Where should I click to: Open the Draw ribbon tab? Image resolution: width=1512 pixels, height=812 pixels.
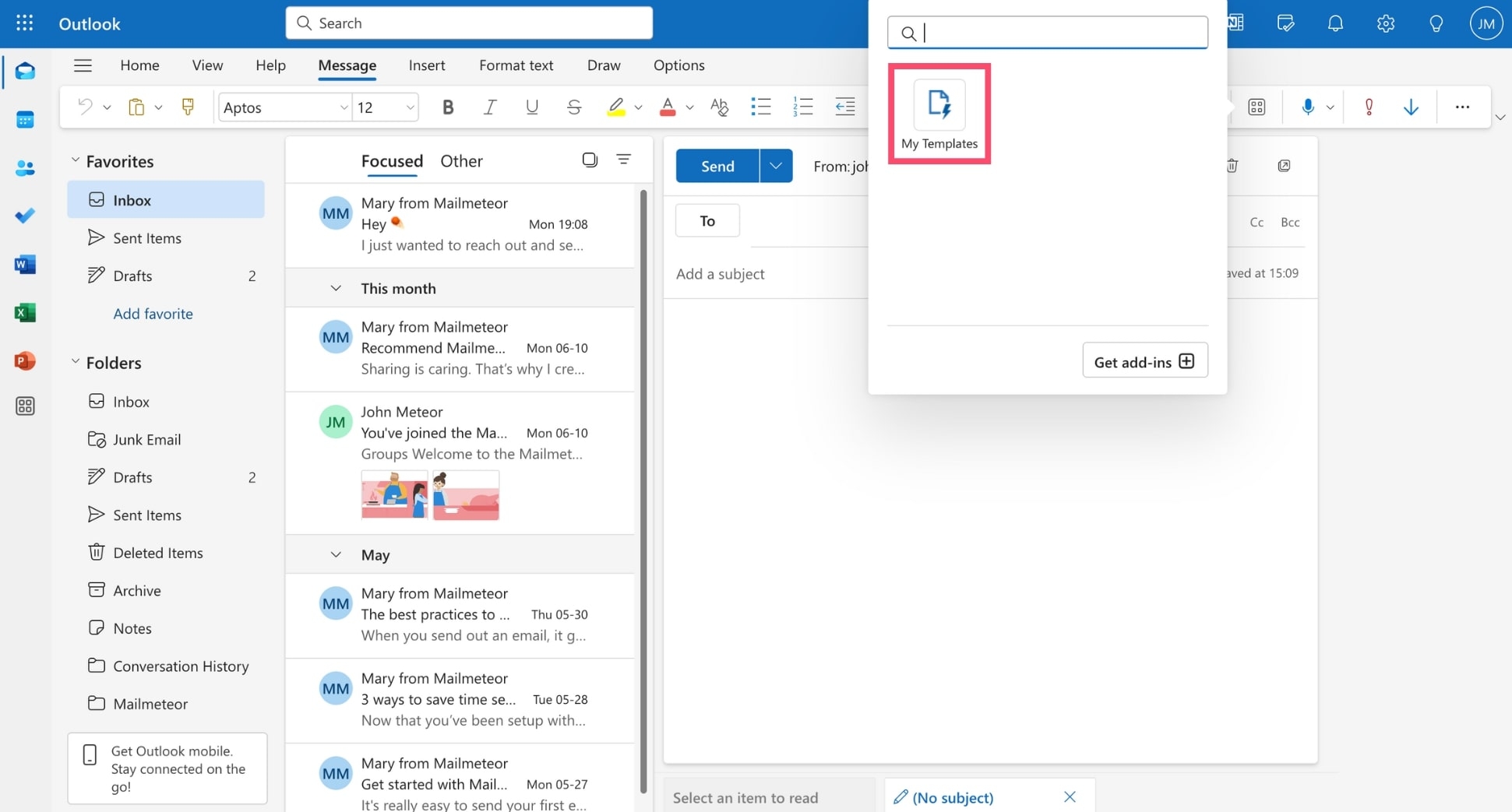[x=604, y=65]
